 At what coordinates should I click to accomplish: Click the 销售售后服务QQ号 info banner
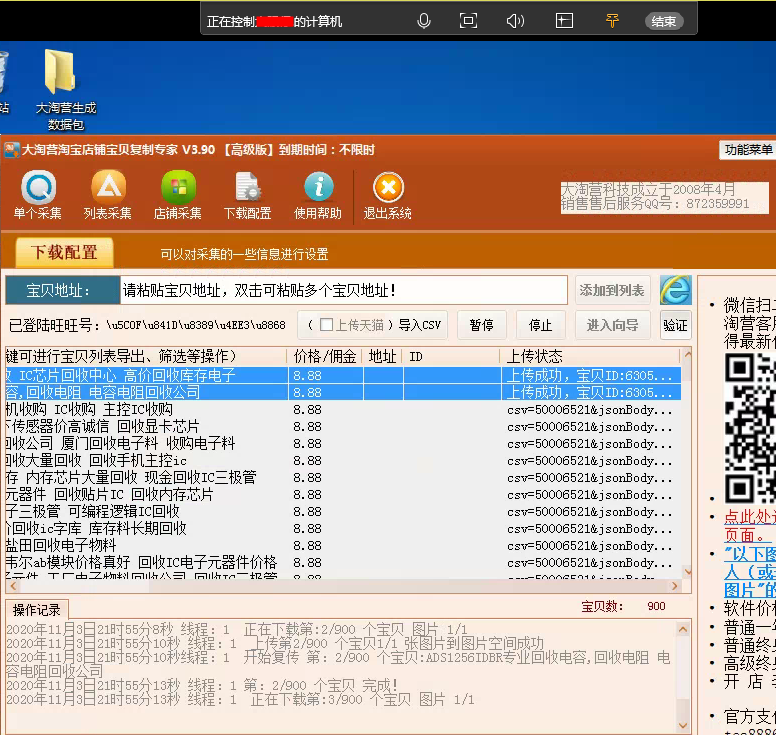click(664, 197)
